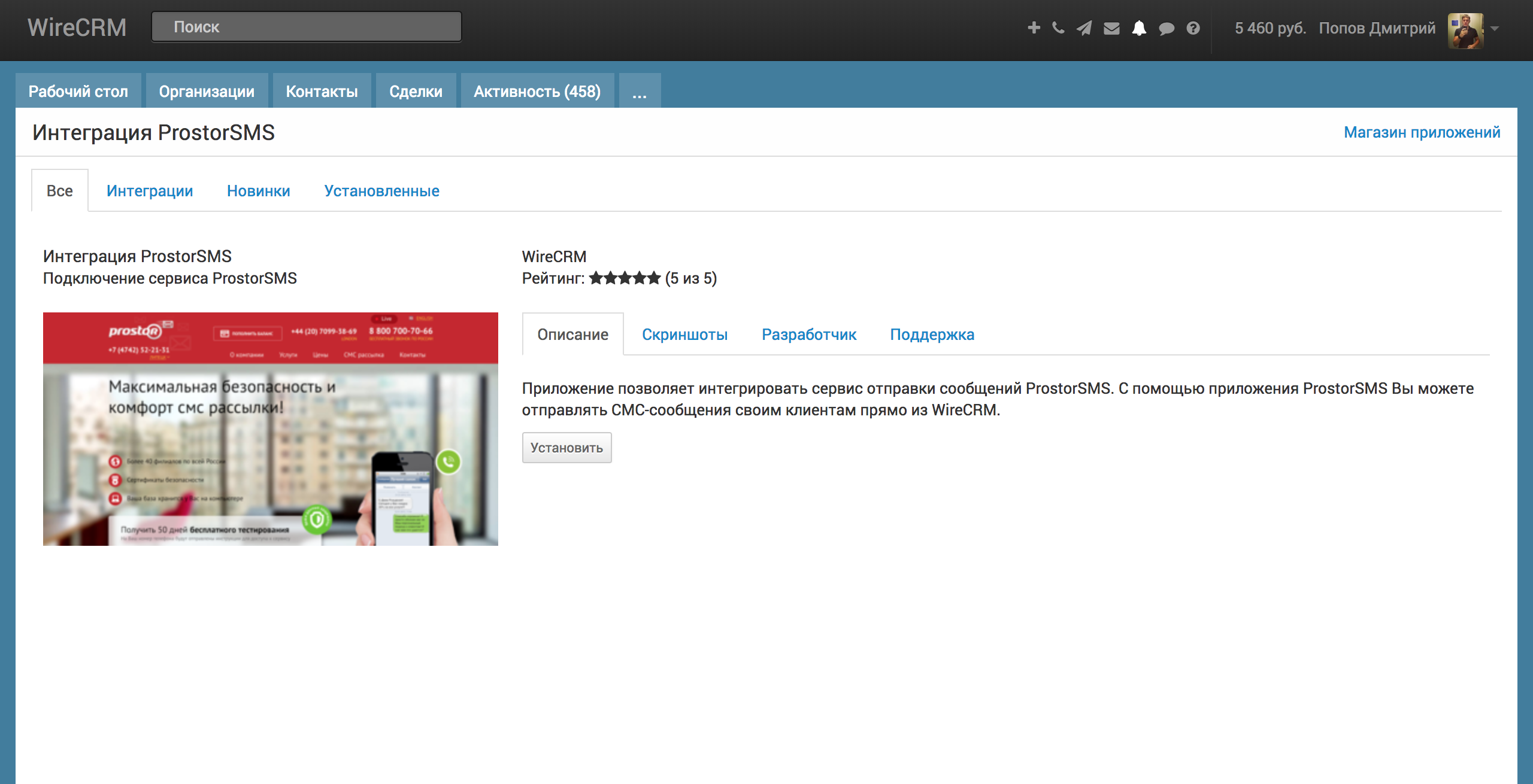
Task: Click the 5 460 руб. balance
Action: pyautogui.click(x=1270, y=28)
